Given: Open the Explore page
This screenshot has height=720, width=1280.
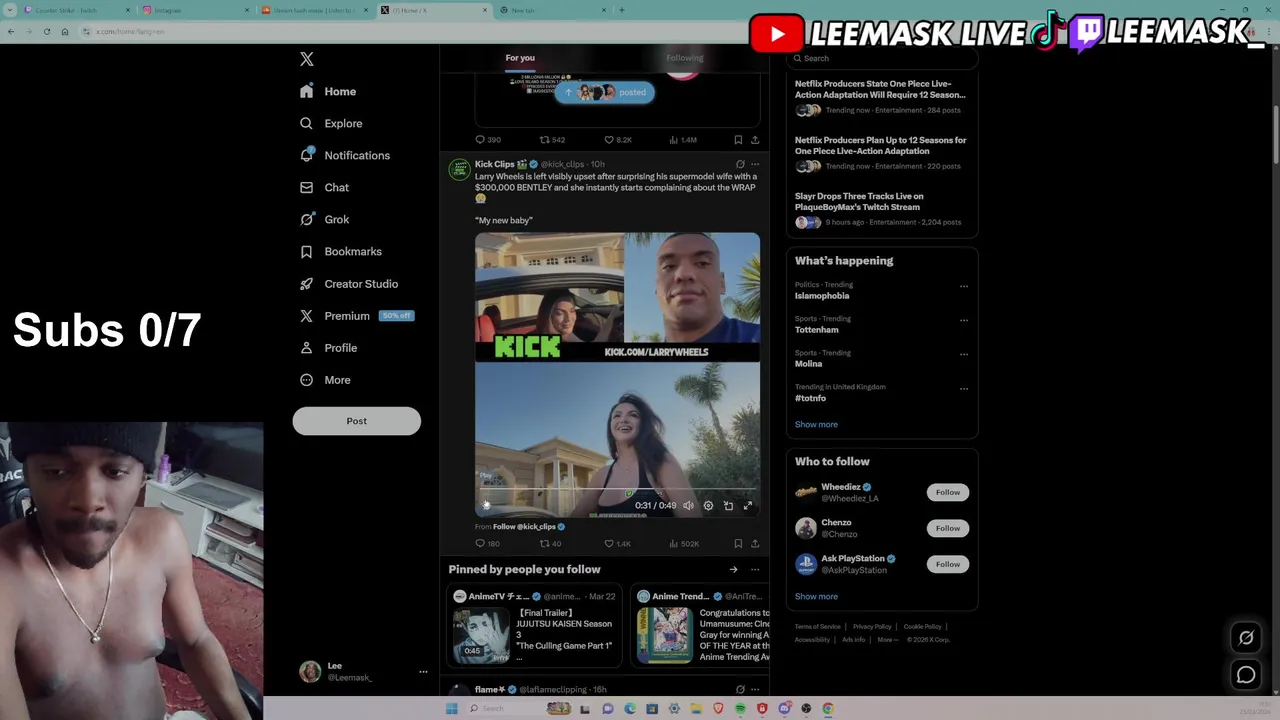Looking at the screenshot, I should [332, 123].
